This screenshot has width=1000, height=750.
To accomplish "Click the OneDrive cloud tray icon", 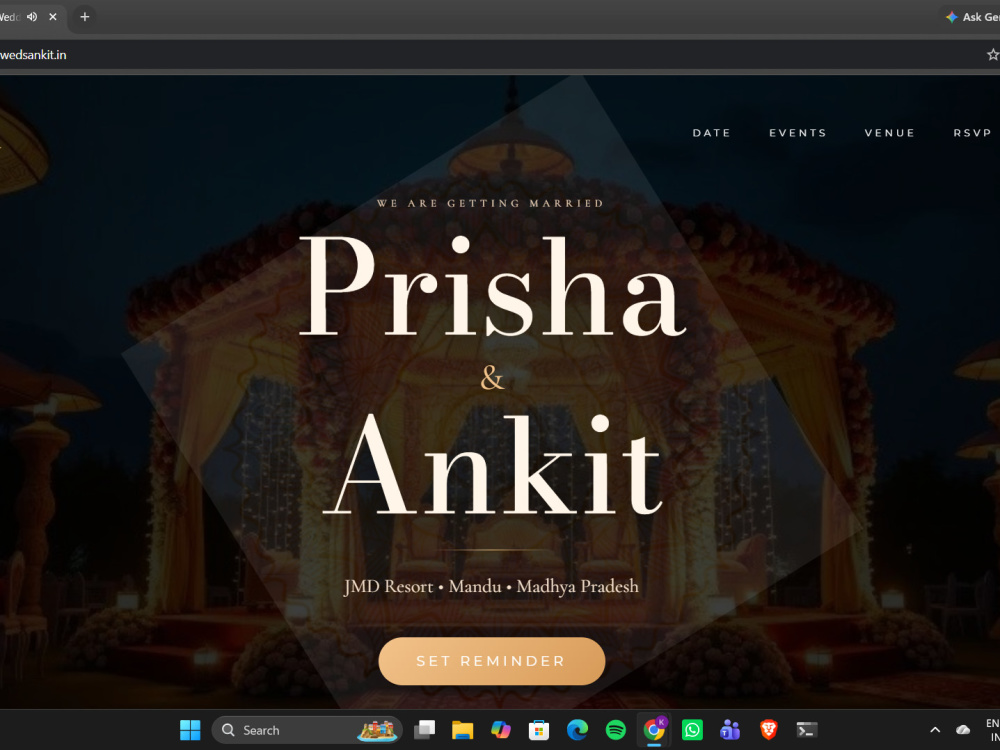I will (x=963, y=730).
